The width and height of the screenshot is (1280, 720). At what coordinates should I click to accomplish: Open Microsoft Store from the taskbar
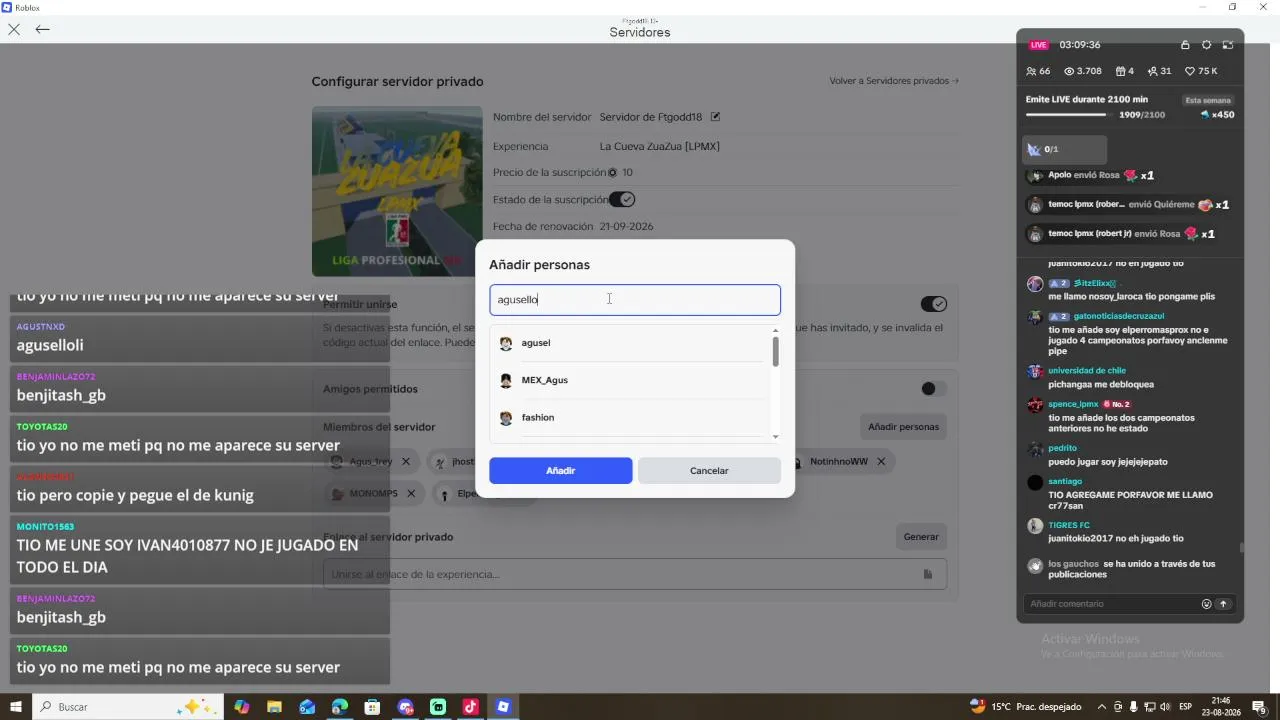(372, 707)
